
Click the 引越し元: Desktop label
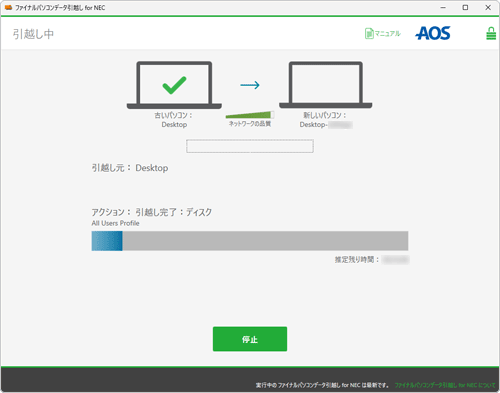(130, 168)
